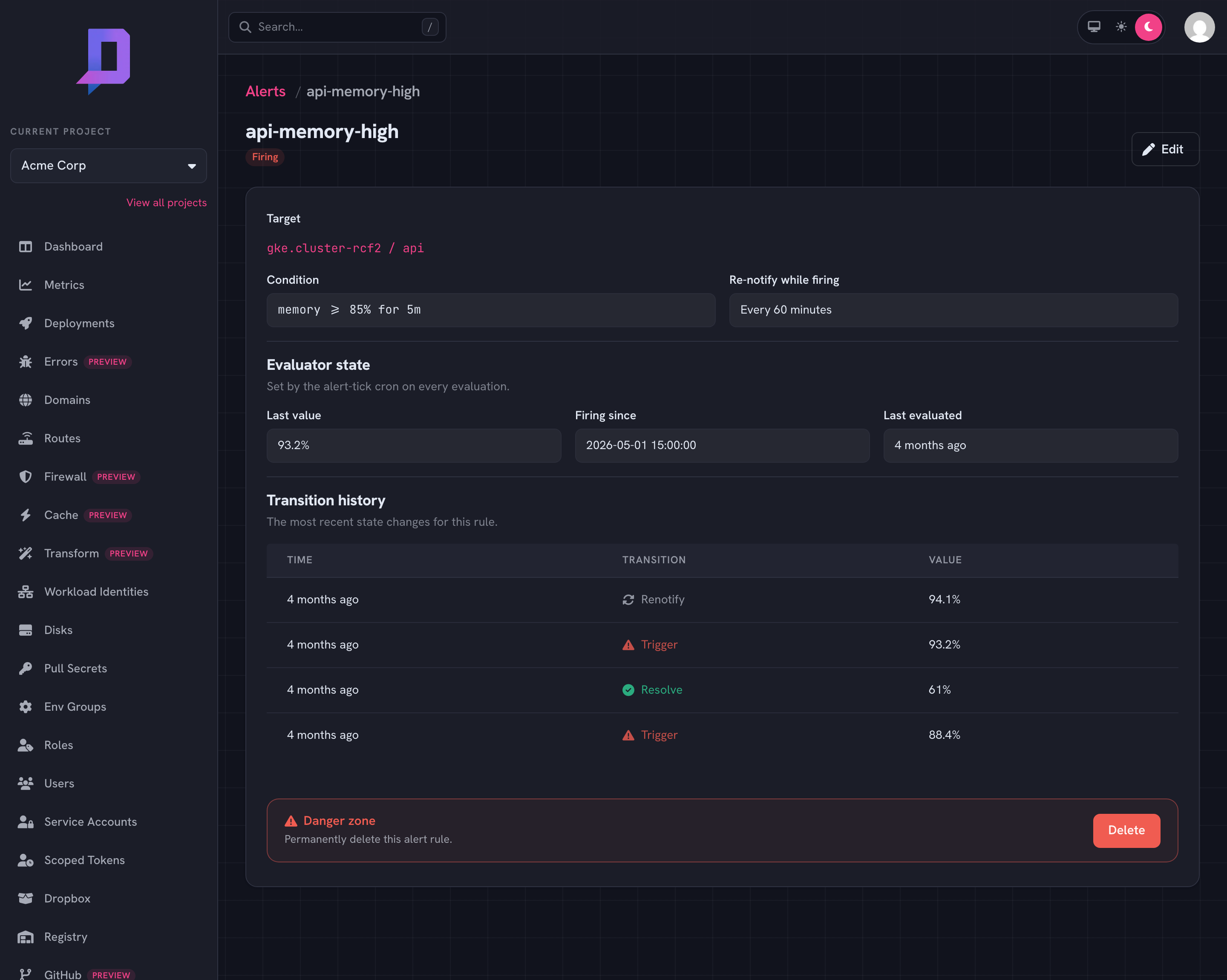Click the VALUE column header
1227x980 pixels.
945,560
